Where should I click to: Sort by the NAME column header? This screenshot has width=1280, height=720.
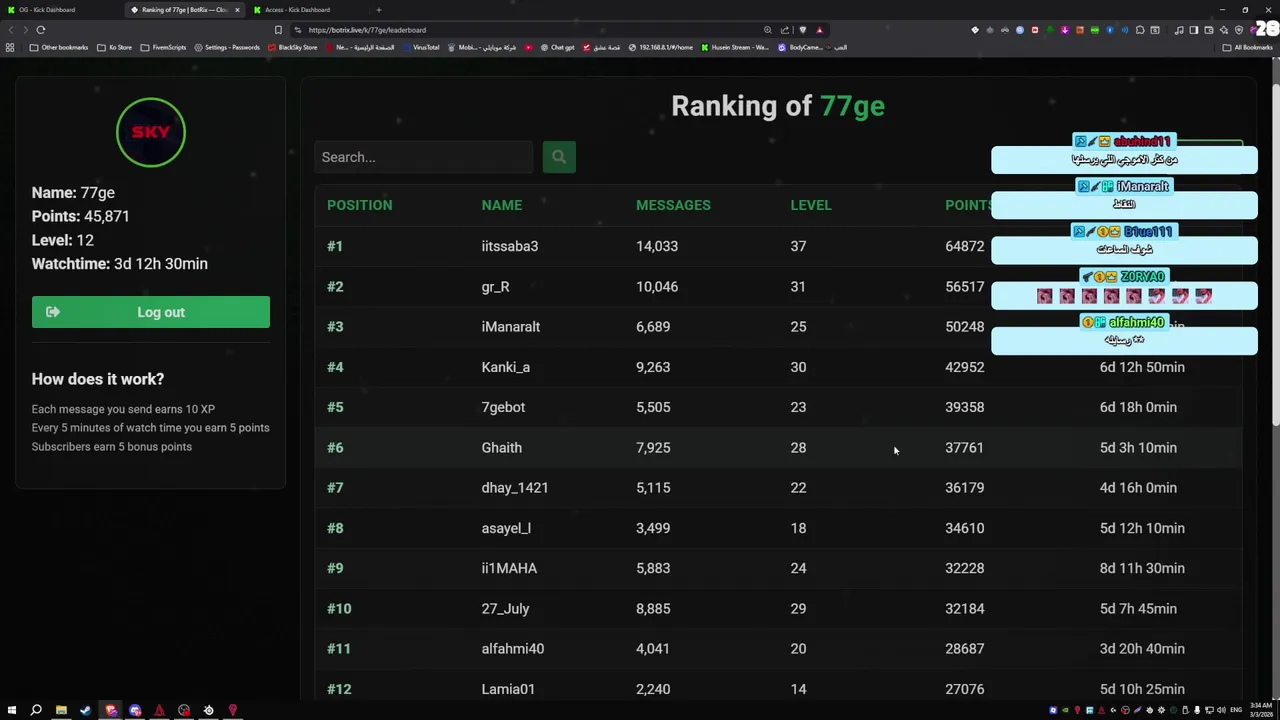(x=501, y=205)
